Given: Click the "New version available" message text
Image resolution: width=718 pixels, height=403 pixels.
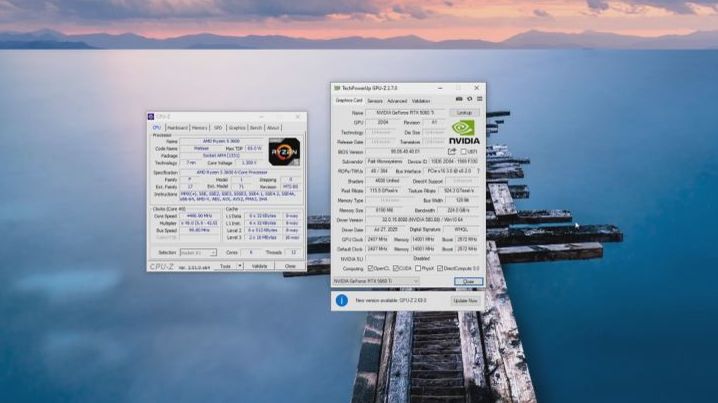Looking at the screenshot, I should click(x=391, y=300).
